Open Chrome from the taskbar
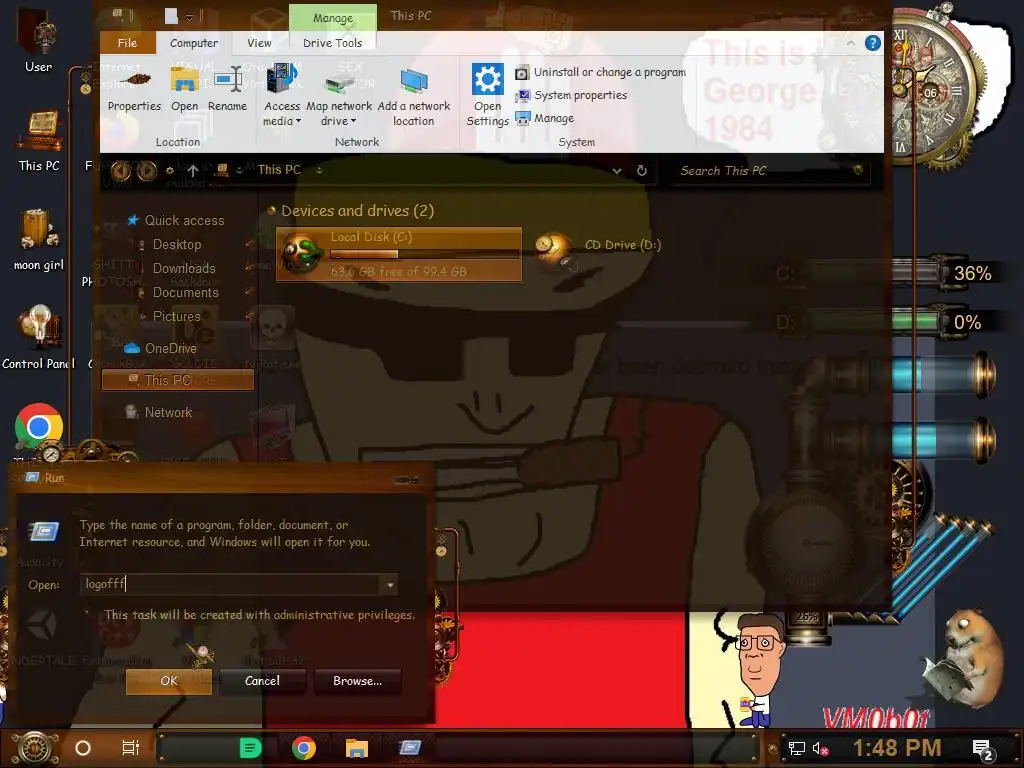This screenshot has width=1024, height=768. click(x=304, y=748)
